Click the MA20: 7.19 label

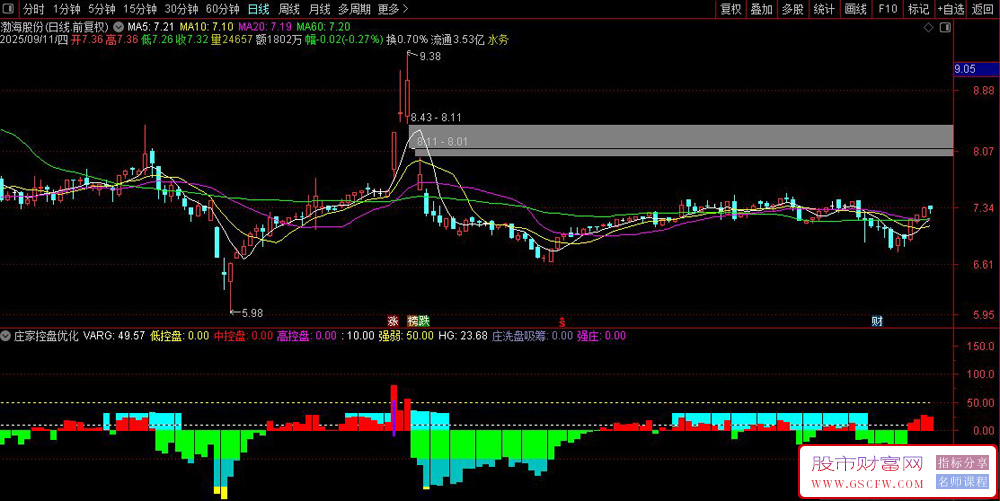click(265, 27)
